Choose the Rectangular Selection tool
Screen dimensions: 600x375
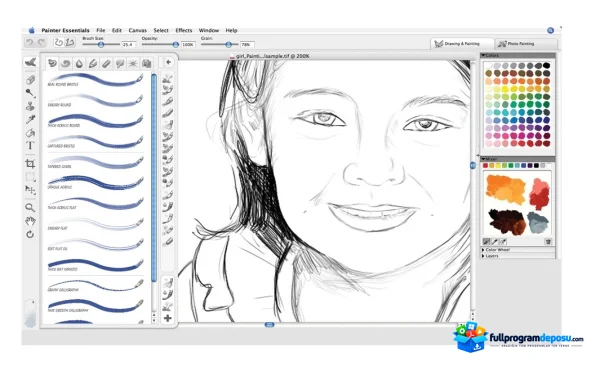click(30, 177)
